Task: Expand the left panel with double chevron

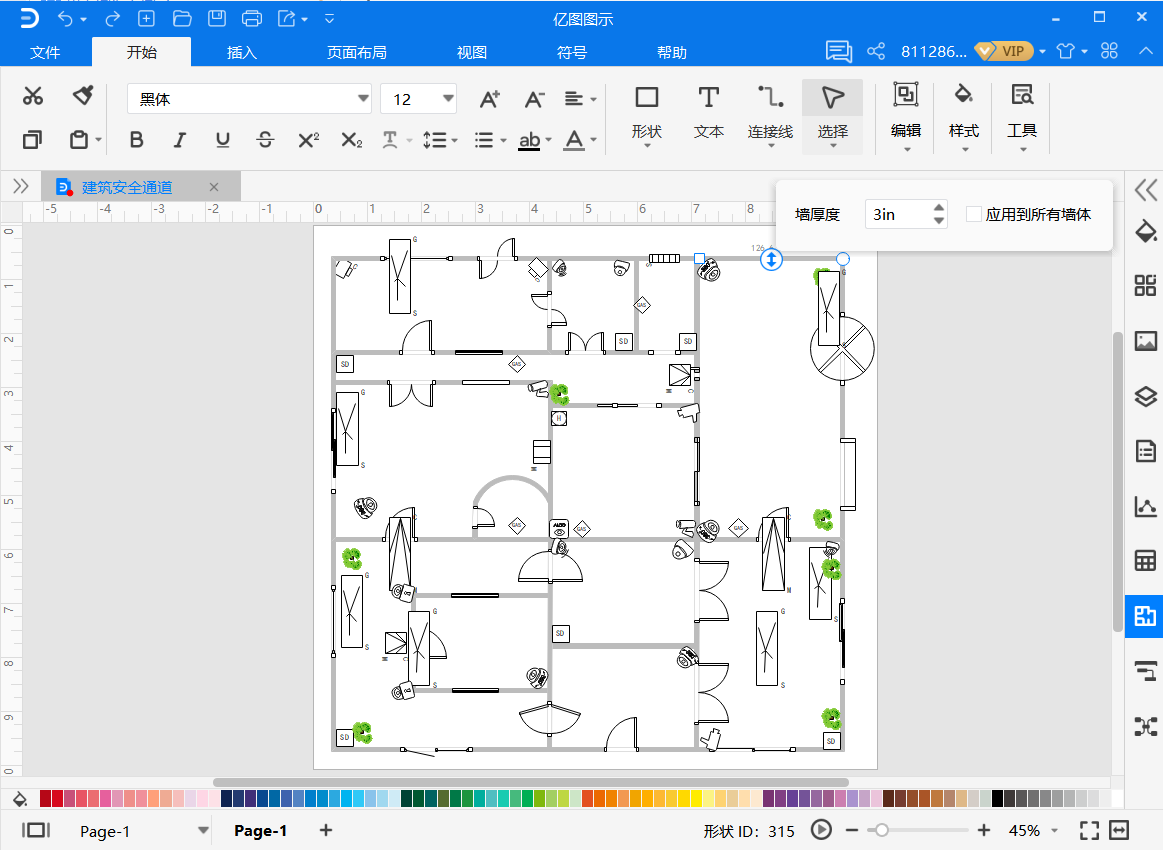Action: click(21, 186)
